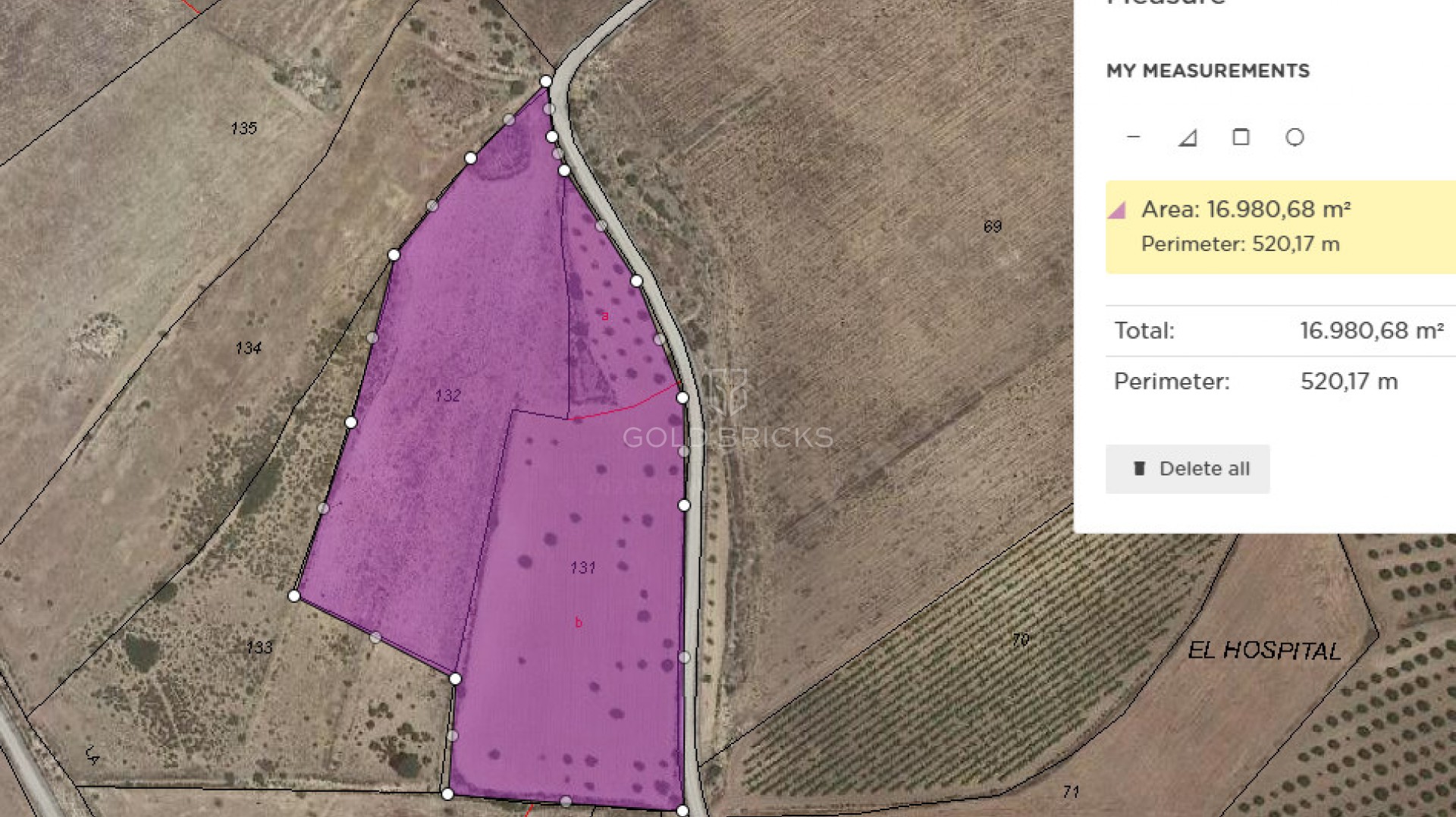Click the EL HOSPITAL map label
The height and width of the screenshot is (817, 1456).
(1264, 650)
